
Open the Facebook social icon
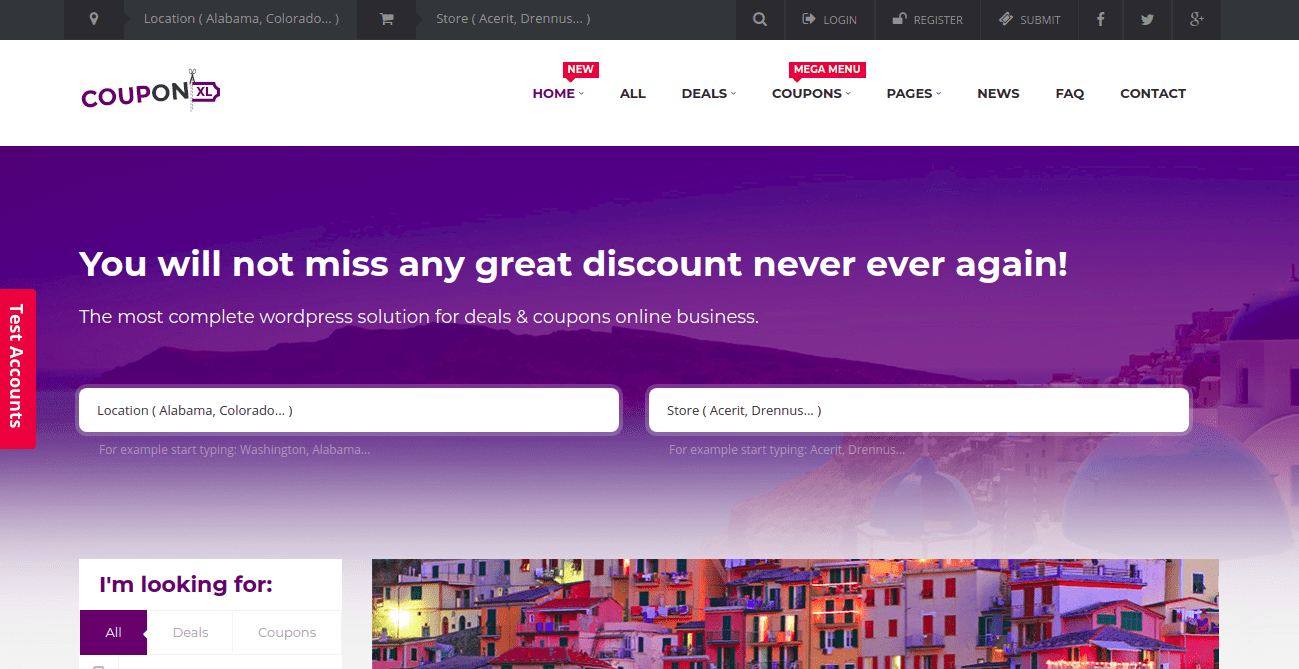1100,19
